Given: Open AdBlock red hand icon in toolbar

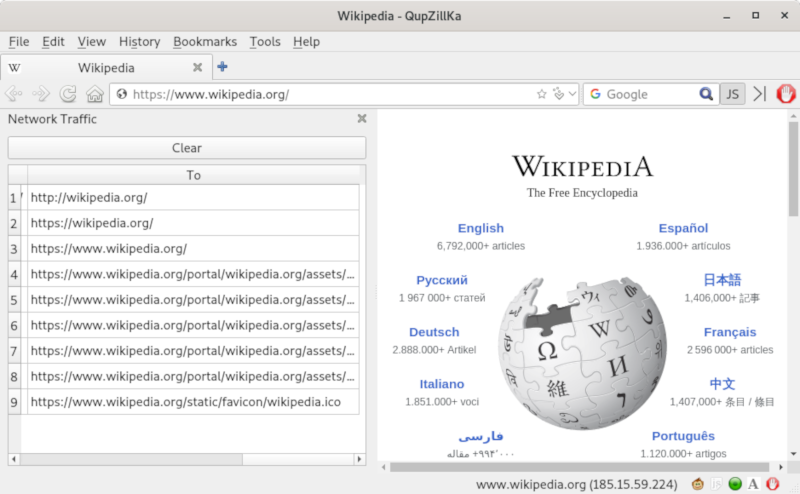Looking at the screenshot, I should click(786, 94).
